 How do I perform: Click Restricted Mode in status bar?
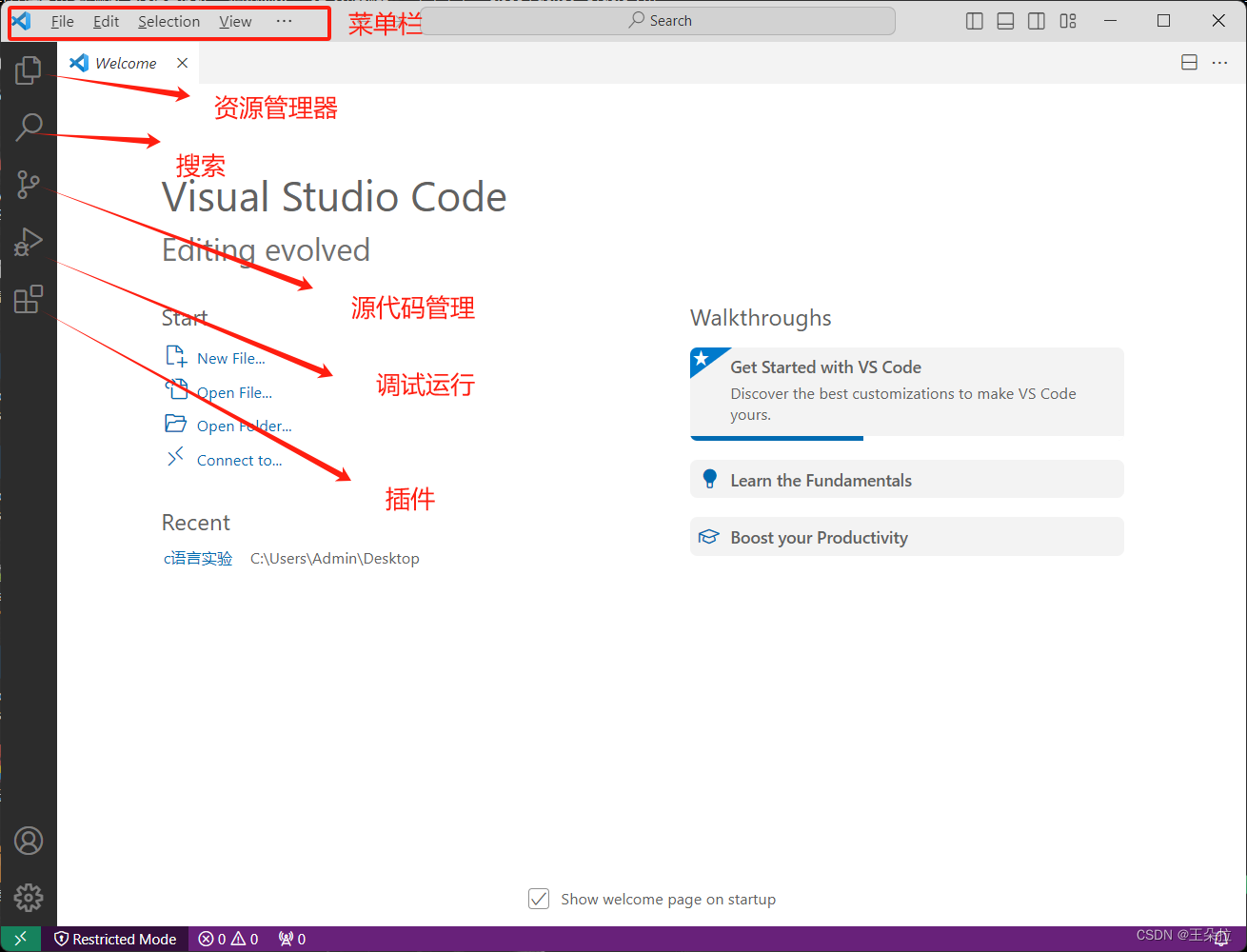[x=115, y=939]
